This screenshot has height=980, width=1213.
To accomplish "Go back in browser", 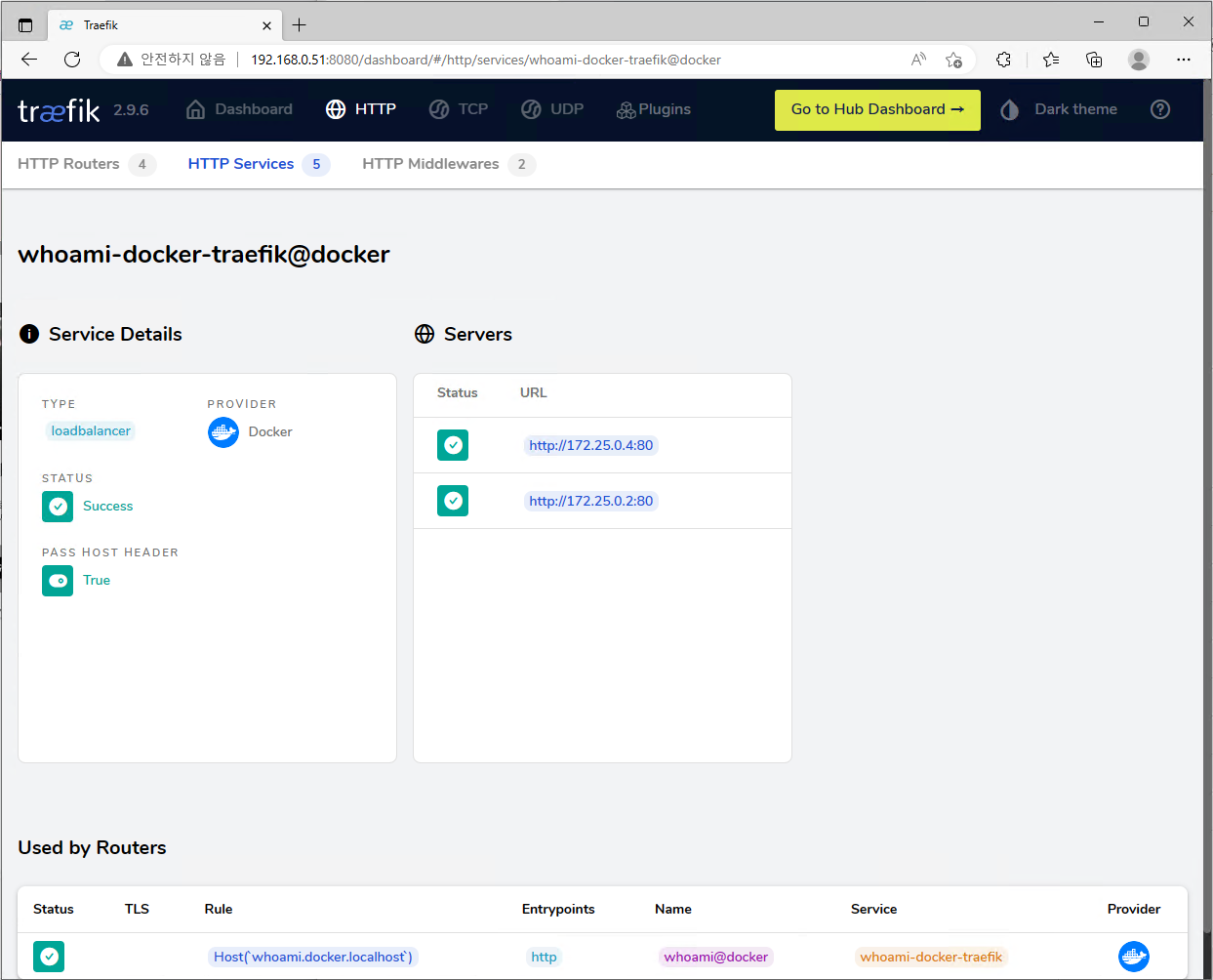I will (29, 60).
